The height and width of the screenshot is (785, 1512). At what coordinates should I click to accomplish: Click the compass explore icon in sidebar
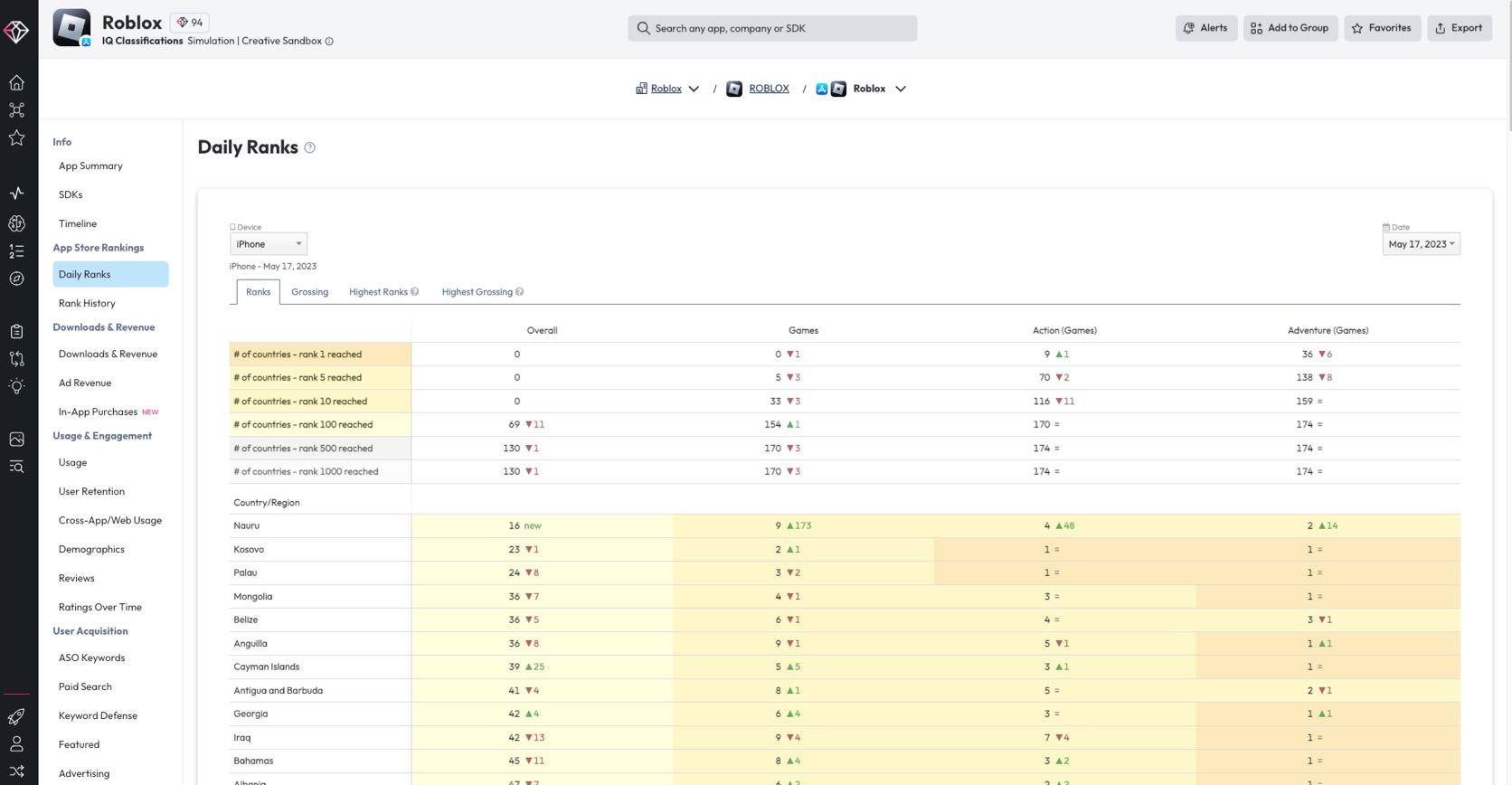pyautogui.click(x=16, y=279)
